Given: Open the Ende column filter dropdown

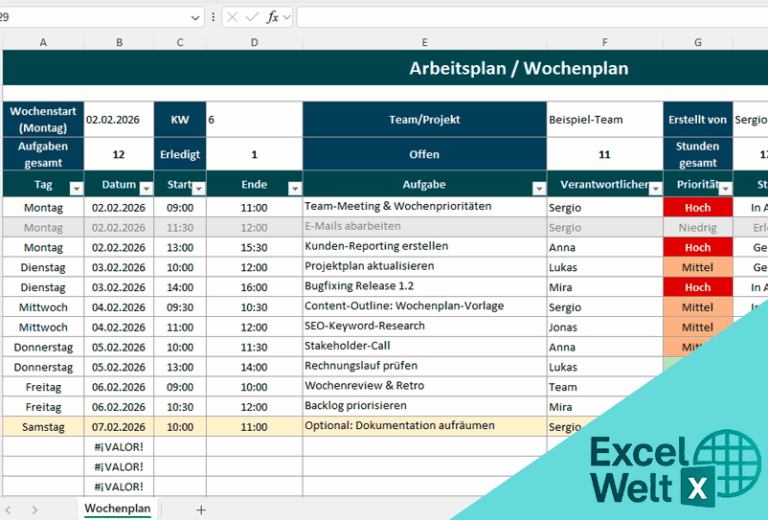Looking at the screenshot, I should point(295,189).
